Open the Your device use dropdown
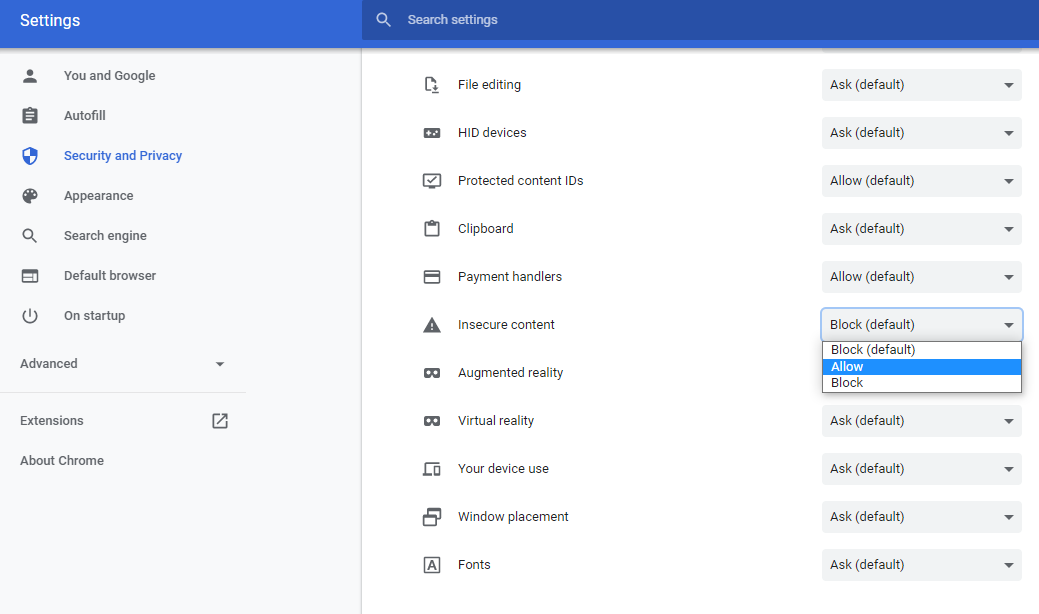1039x614 pixels. (922, 469)
